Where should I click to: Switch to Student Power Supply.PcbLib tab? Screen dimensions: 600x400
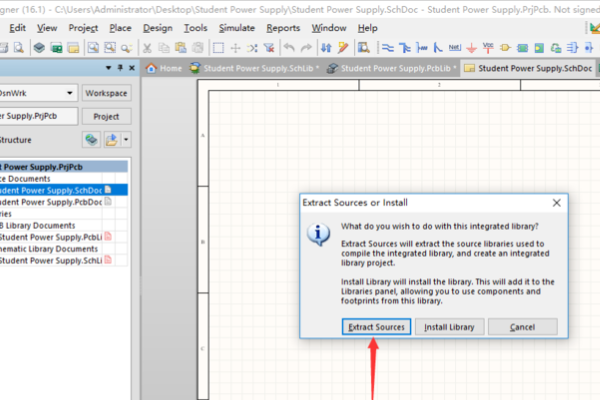(x=396, y=68)
